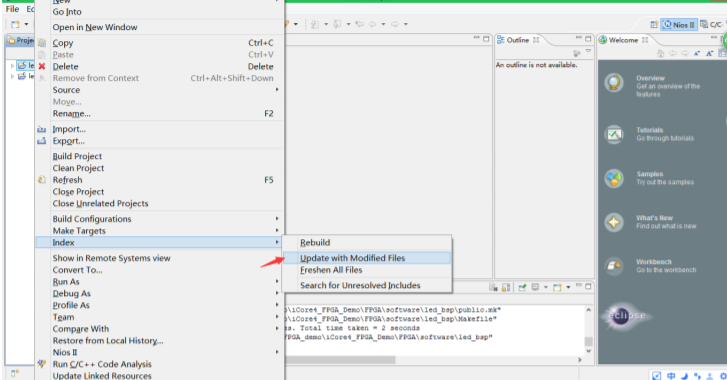The width and height of the screenshot is (727, 380).
Task: Click the Open Perspective toolbar icon
Action: point(654,25)
